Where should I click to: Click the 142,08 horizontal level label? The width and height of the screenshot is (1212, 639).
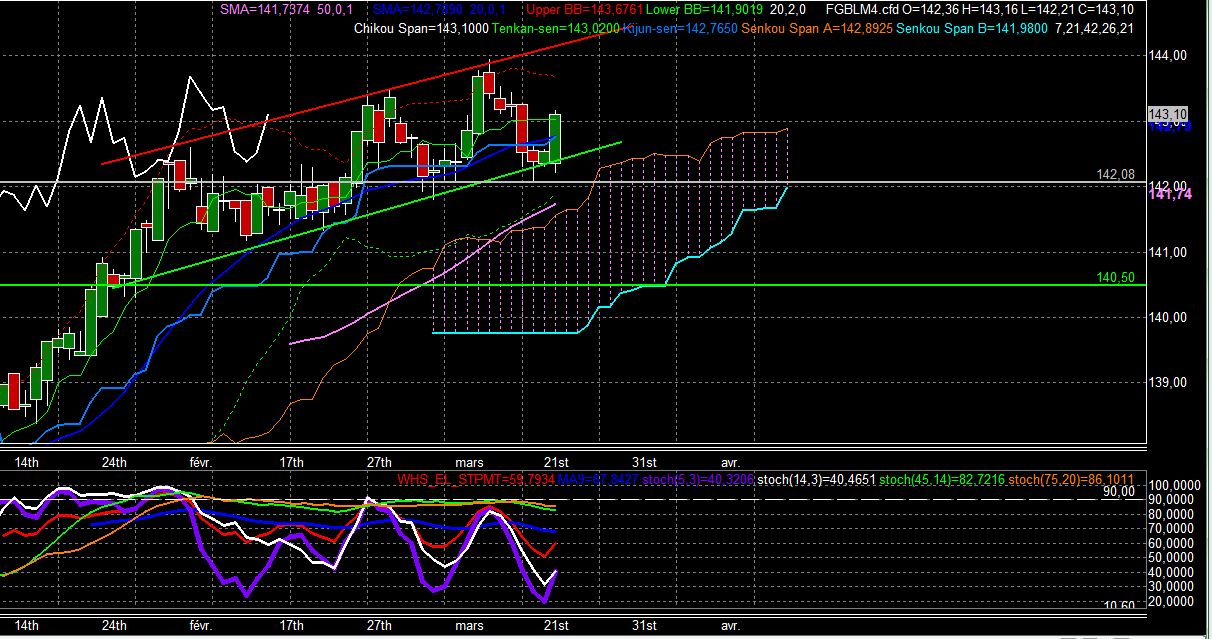pos(1115,174)
